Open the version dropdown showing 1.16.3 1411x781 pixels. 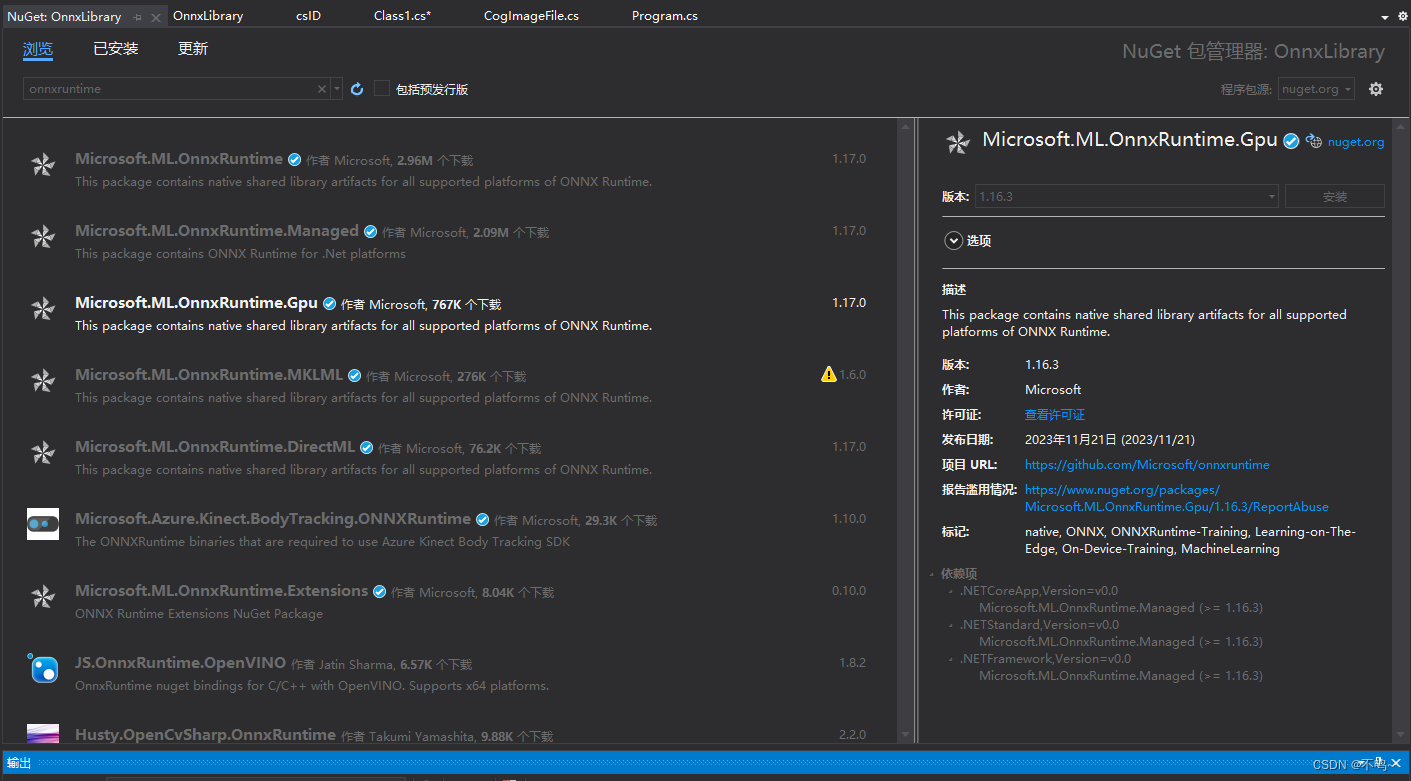tap(1270, 196)
